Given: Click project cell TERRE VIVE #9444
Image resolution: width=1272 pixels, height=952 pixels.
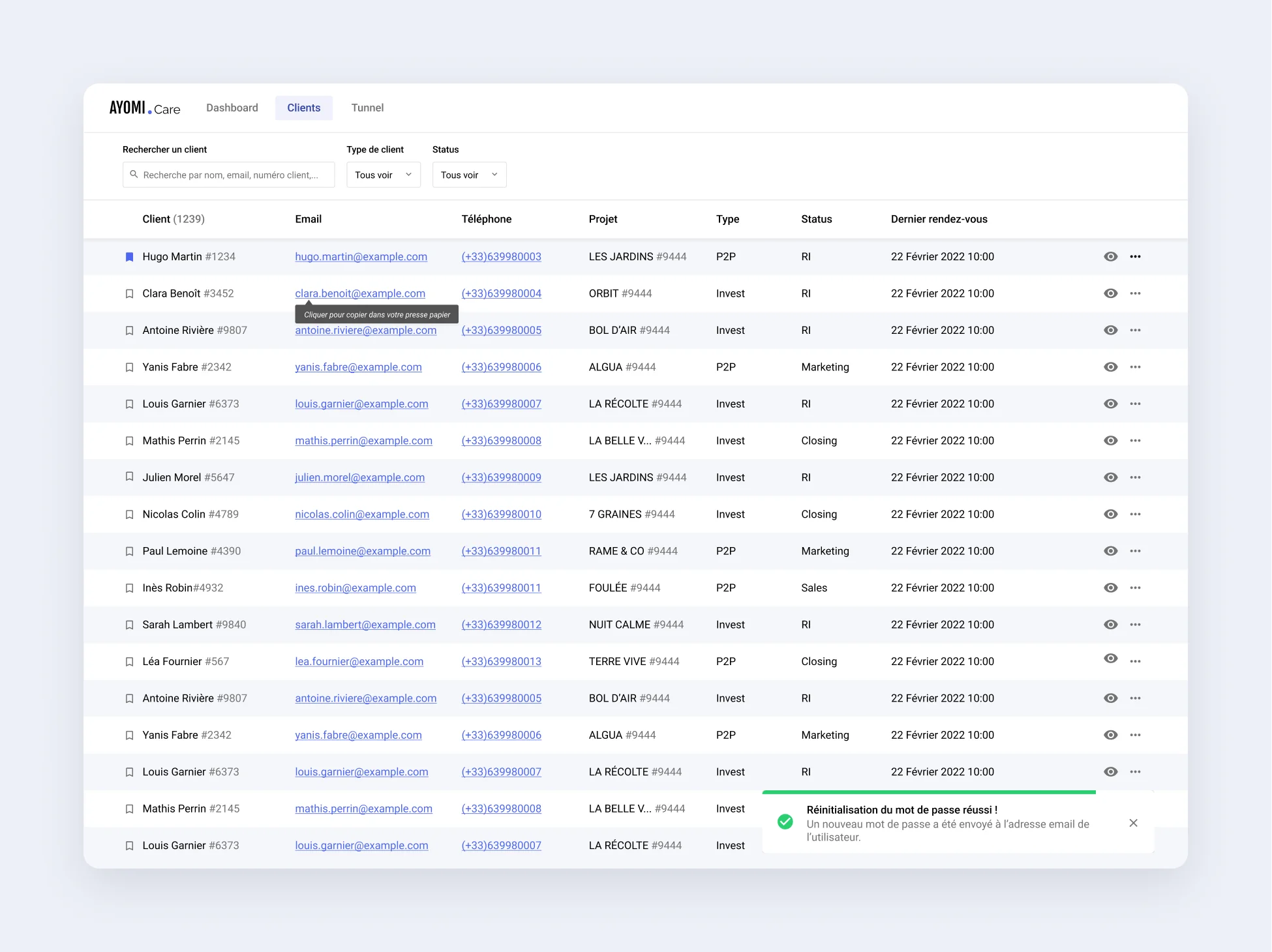Looking at the screenshot, I should pos(634,661).
